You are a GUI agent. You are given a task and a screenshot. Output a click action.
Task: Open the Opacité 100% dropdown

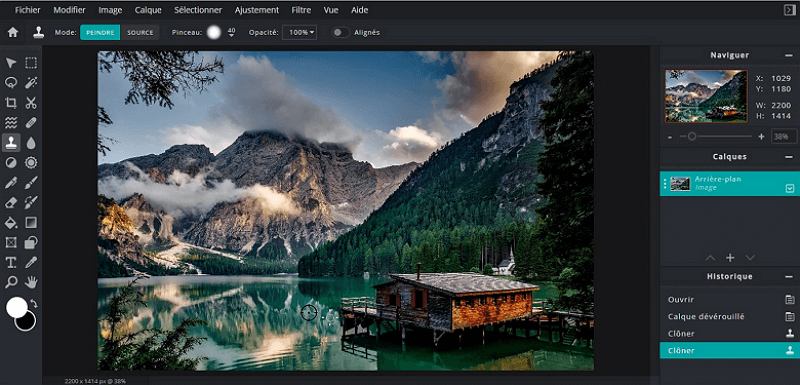pos(299,32)
